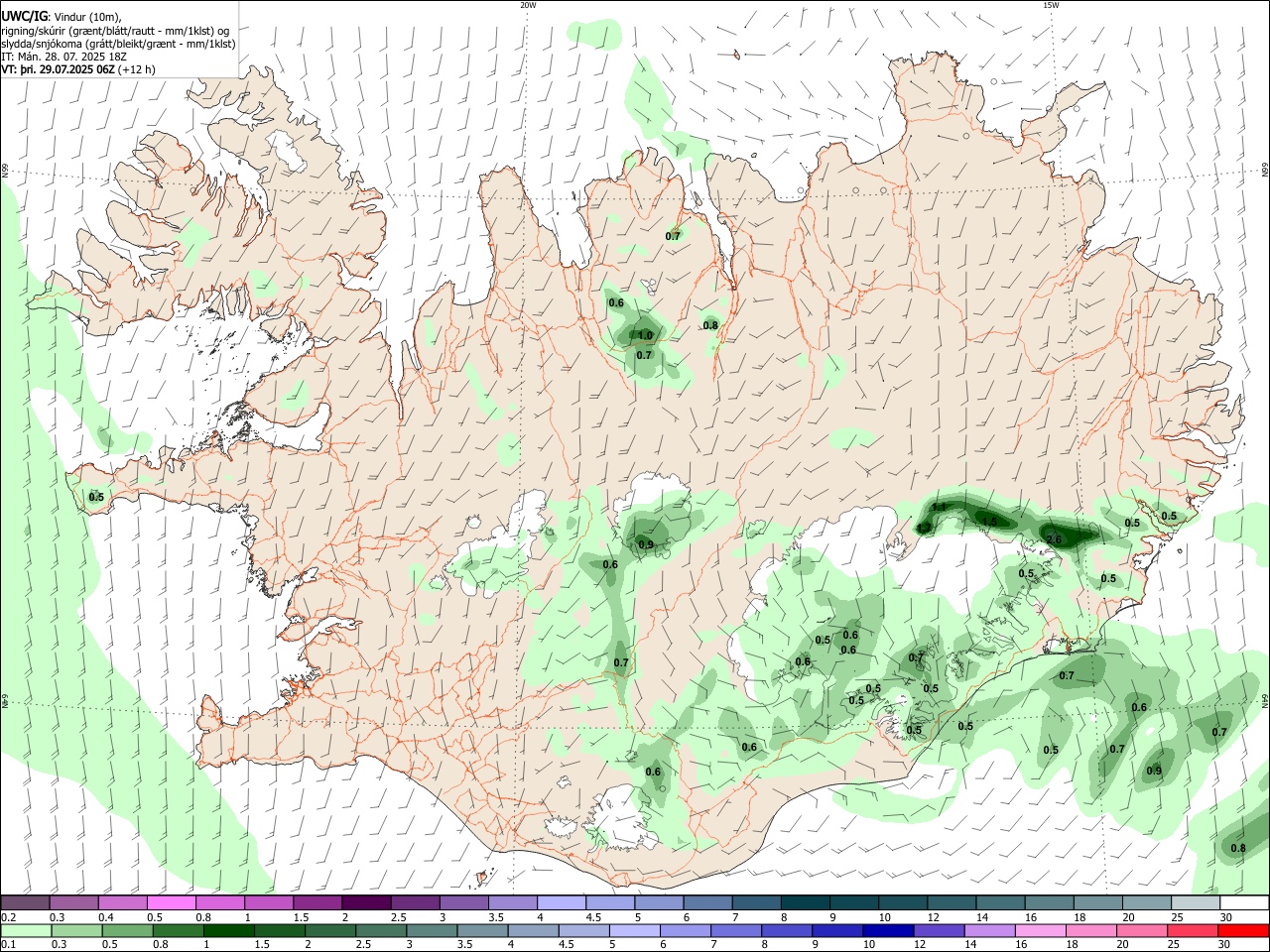The width and height of the screenshot is (1270, 952).
Task: Click the bright pink 0.5 swatch in upper legend
Action: [171, 903]
